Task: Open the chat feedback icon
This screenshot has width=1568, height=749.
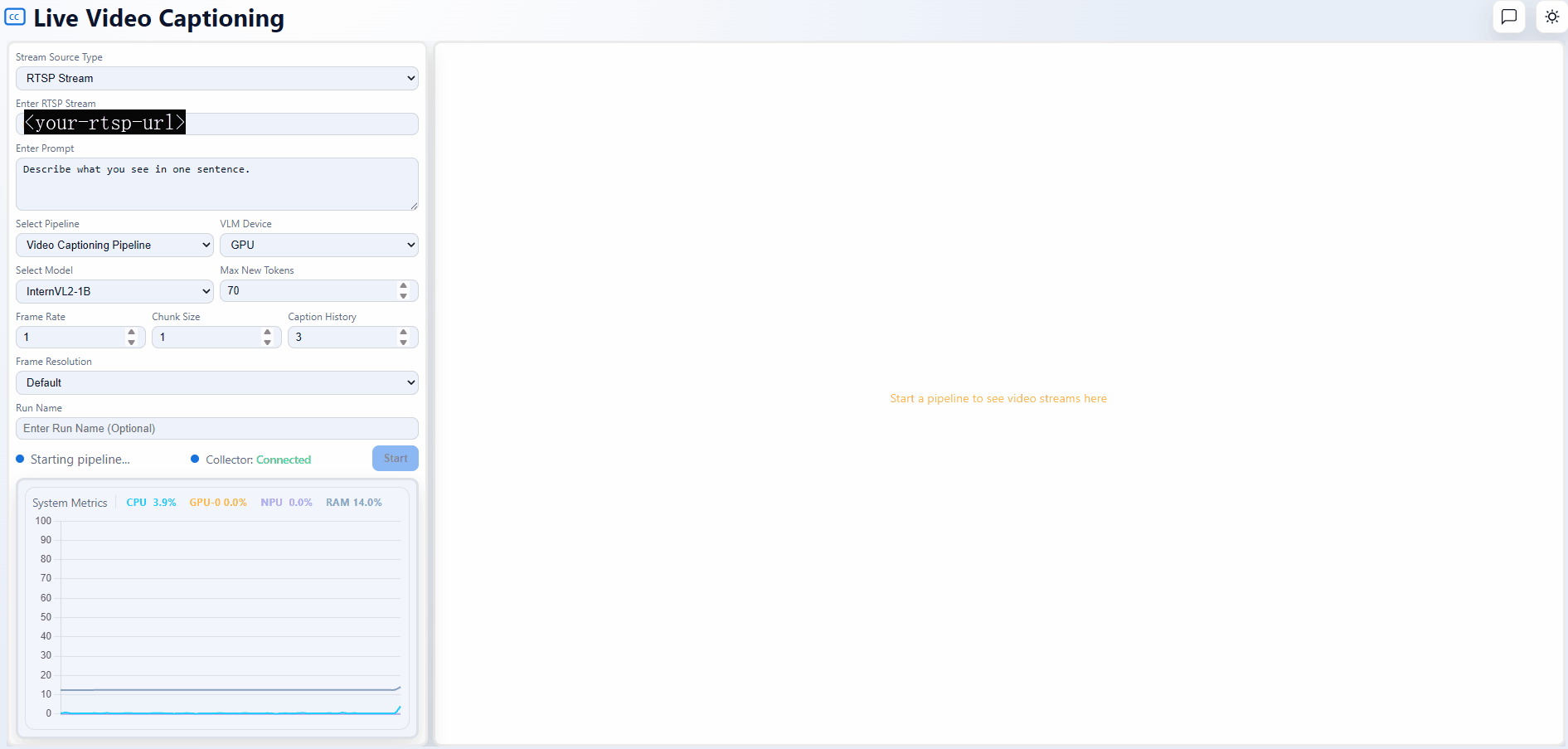Action: tap(1509, 17)
